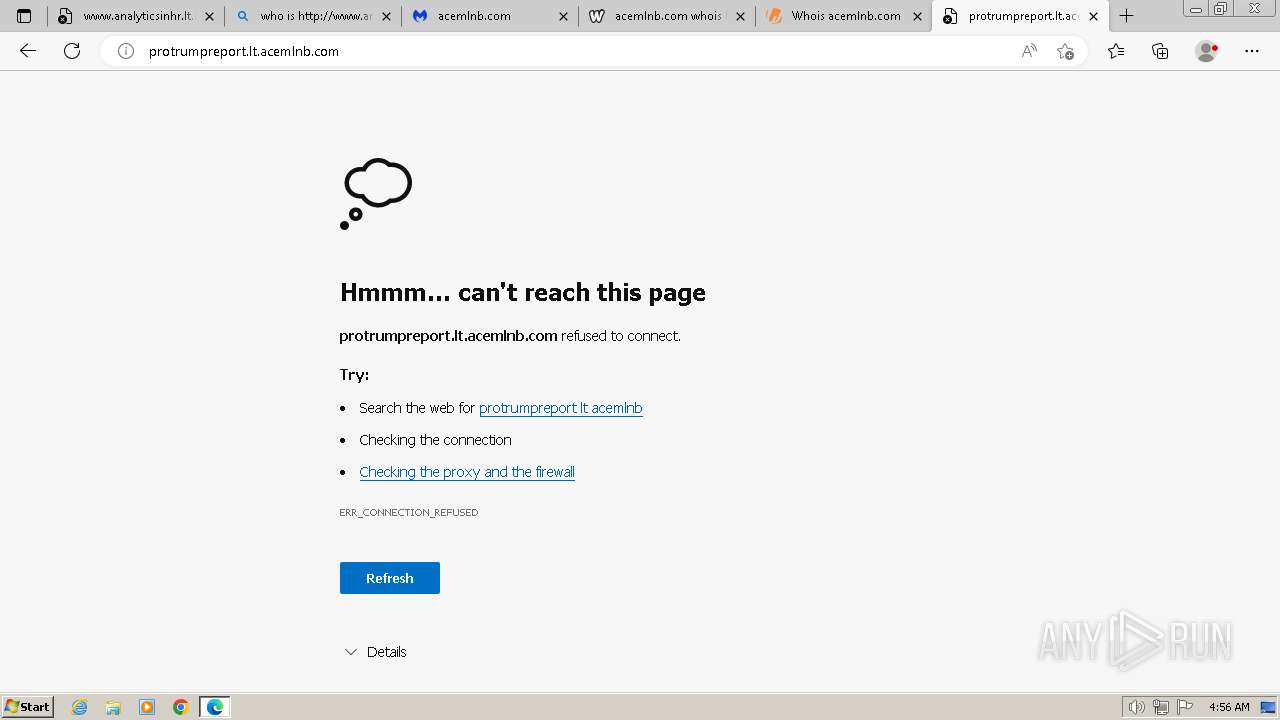The height and width of the screenshot is (720, 1280).
Task: Launch Google Chrome from taskbar
Action: tap(181, 707)
